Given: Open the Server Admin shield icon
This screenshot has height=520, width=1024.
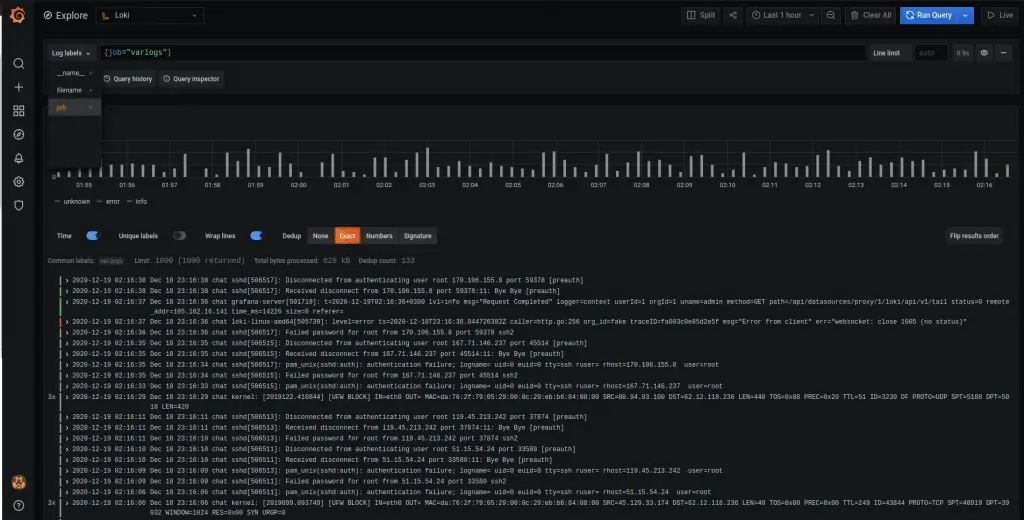Looking at the screenshot, I should point(18,205).
